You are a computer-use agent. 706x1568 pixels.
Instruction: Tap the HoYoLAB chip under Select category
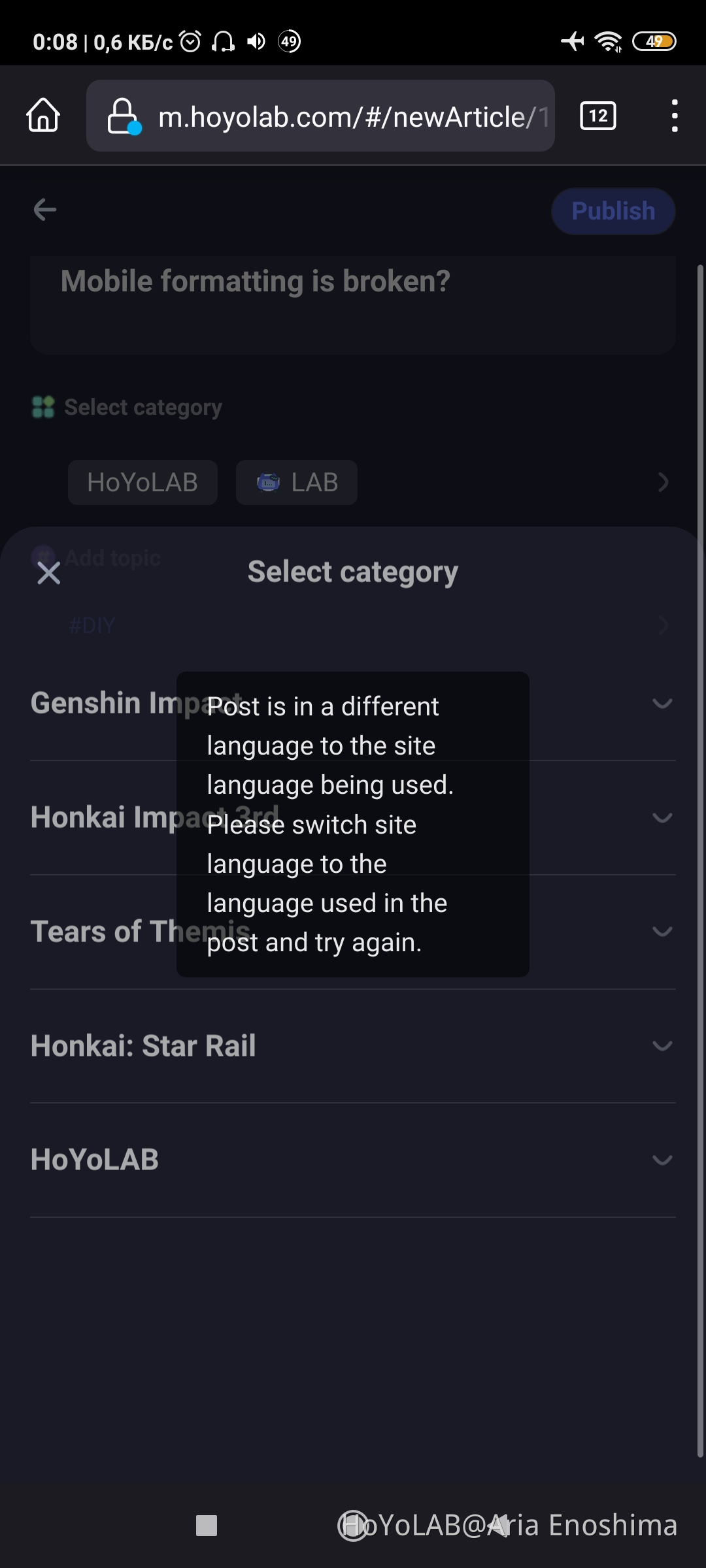pyautogui.click(x=143, y=482)
